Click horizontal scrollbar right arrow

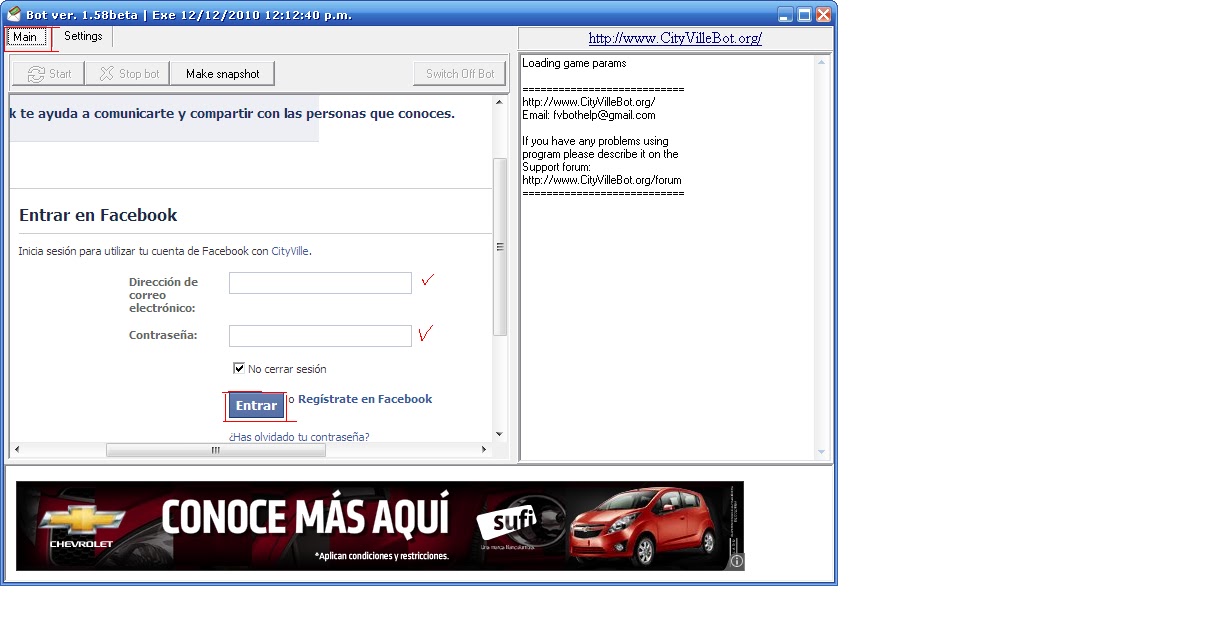(x=485, y=450)
